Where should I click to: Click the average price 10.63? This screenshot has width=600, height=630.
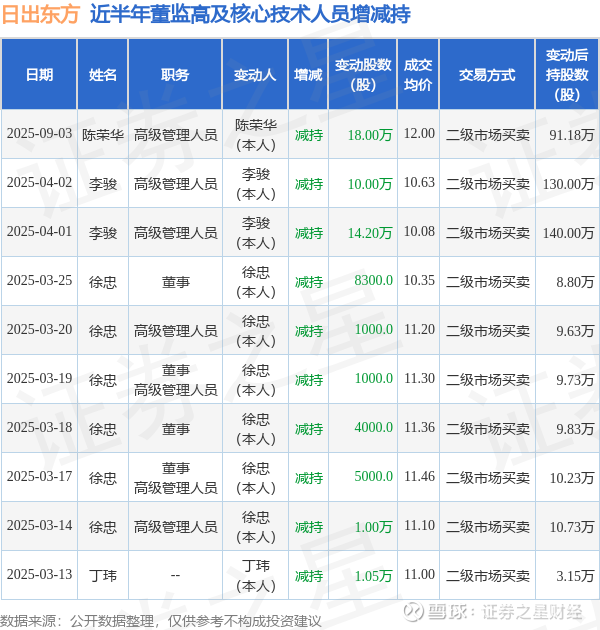point(419,183)
